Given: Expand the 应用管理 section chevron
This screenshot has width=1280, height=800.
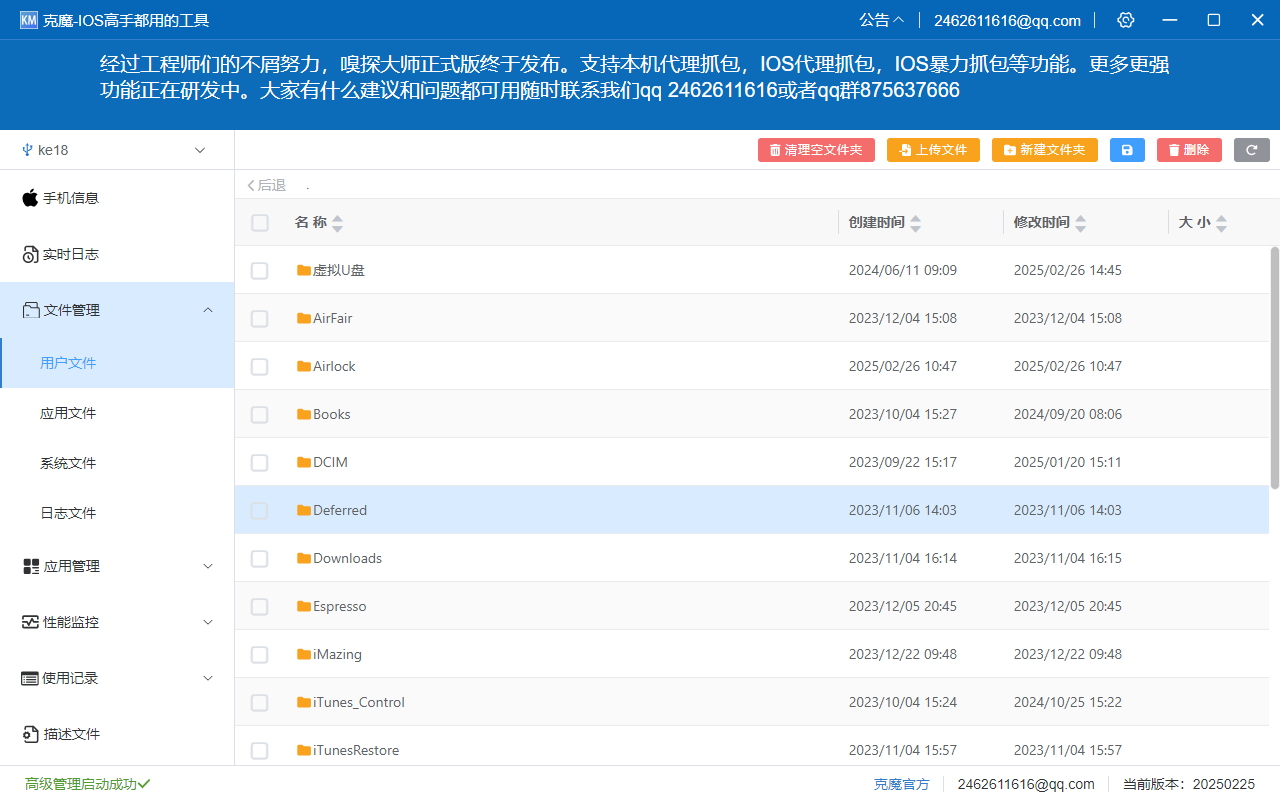Looking at the screenshot, I should pyautogui.click(x=208, y=566).
